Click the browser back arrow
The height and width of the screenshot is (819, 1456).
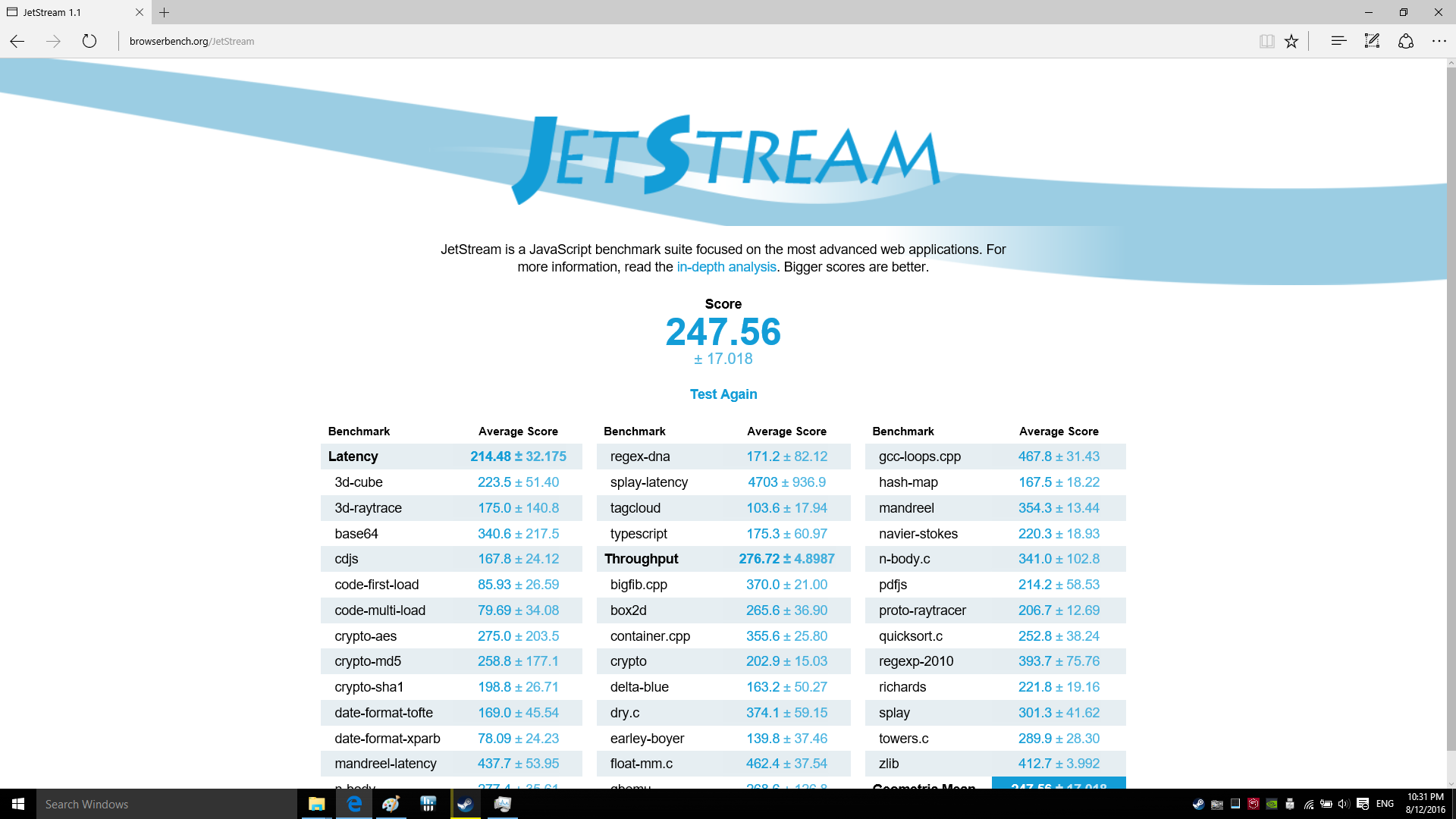[x=17, y=41]
